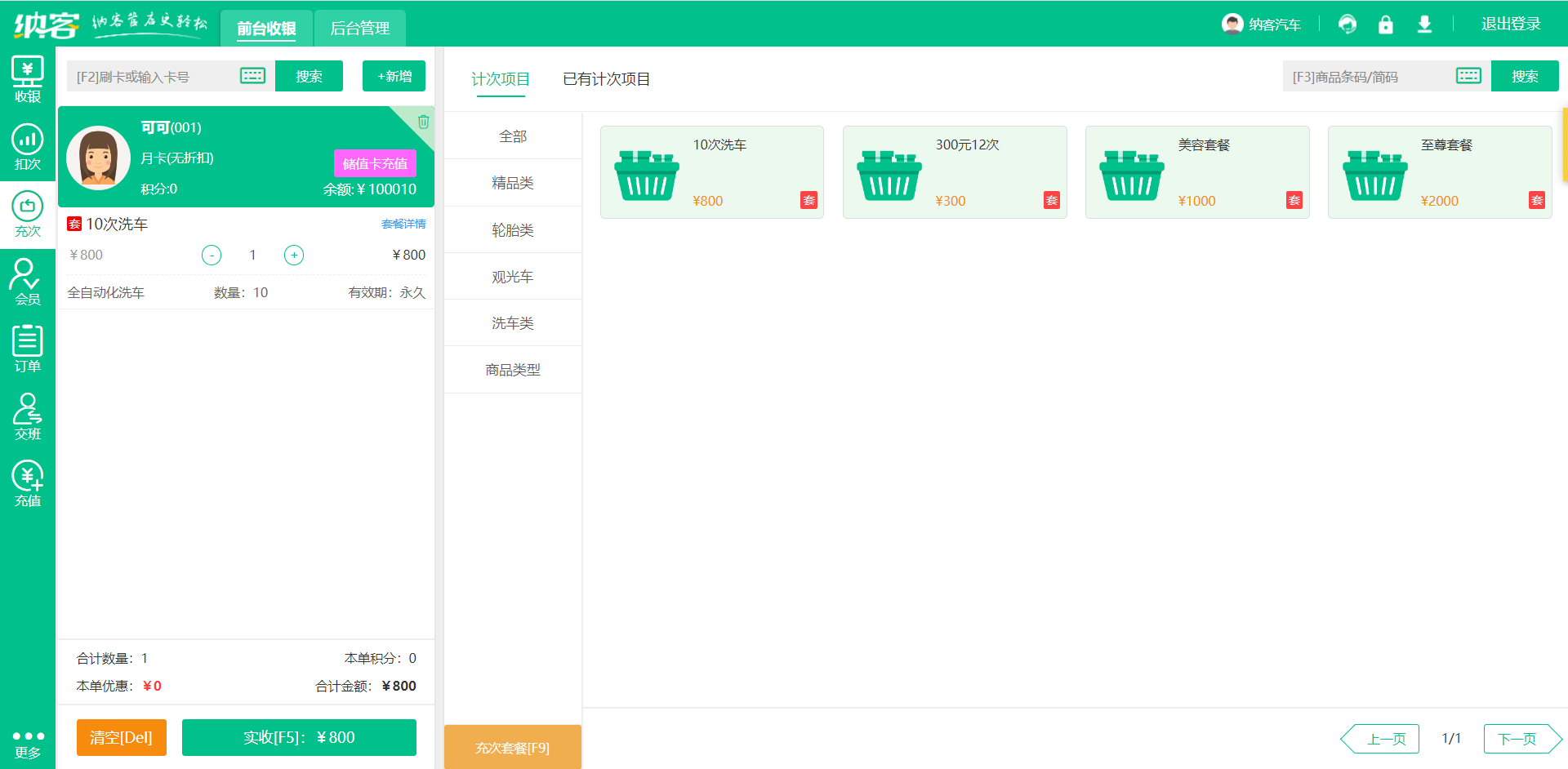The image size is (1568, 769).
Task: Open the 交班 shift handover icon
Action: point(27,417)
